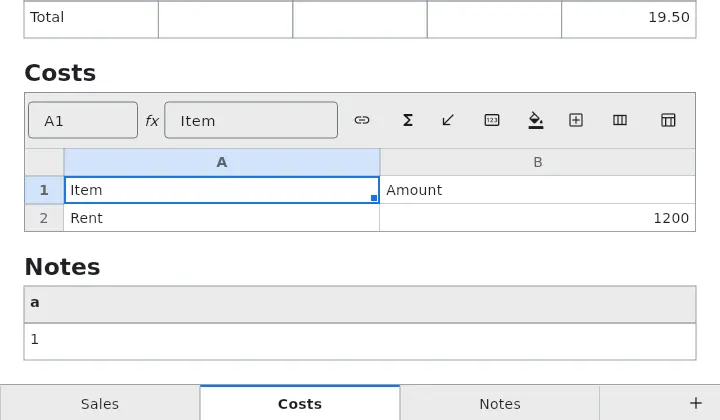Click the boxed plus icon in the toolbar
The width and height of the screenshot is (720, 420).
coord(576,120)
